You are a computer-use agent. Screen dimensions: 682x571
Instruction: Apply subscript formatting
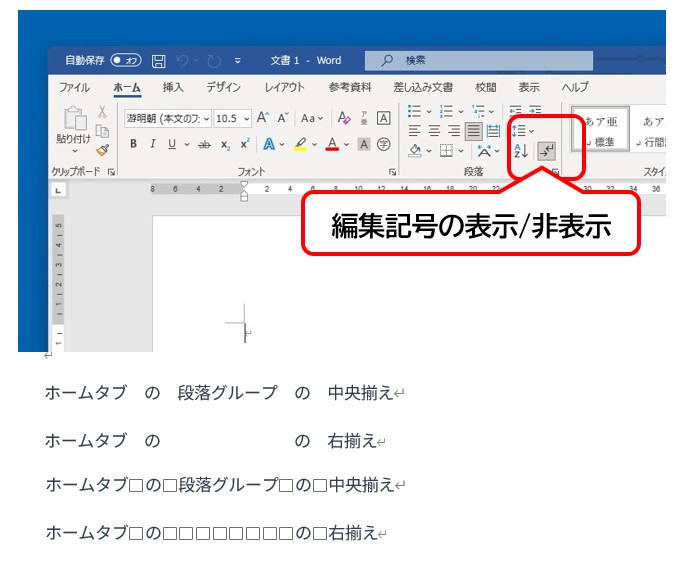[225, 144]
